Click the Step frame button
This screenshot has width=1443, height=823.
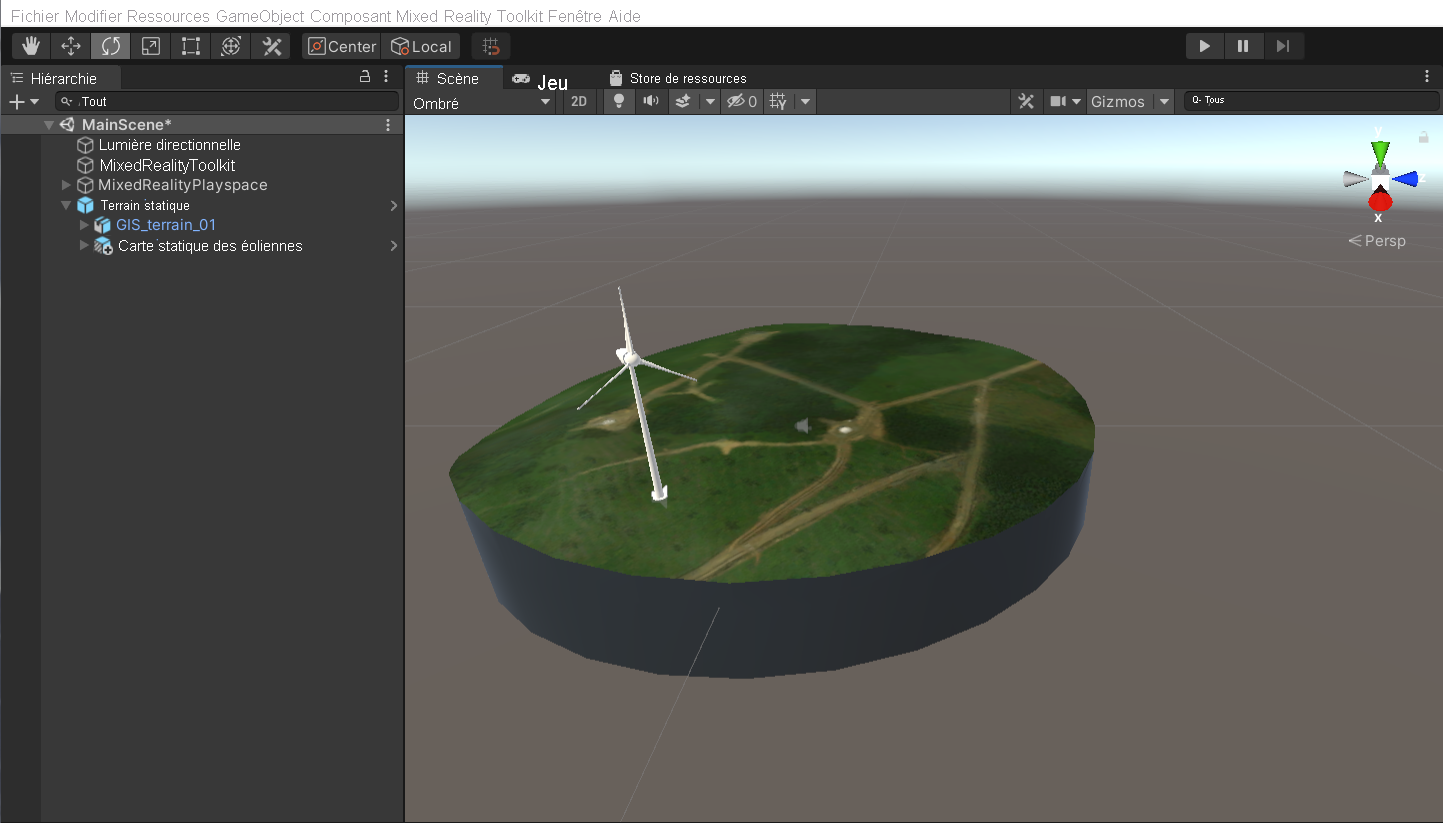1283,46
